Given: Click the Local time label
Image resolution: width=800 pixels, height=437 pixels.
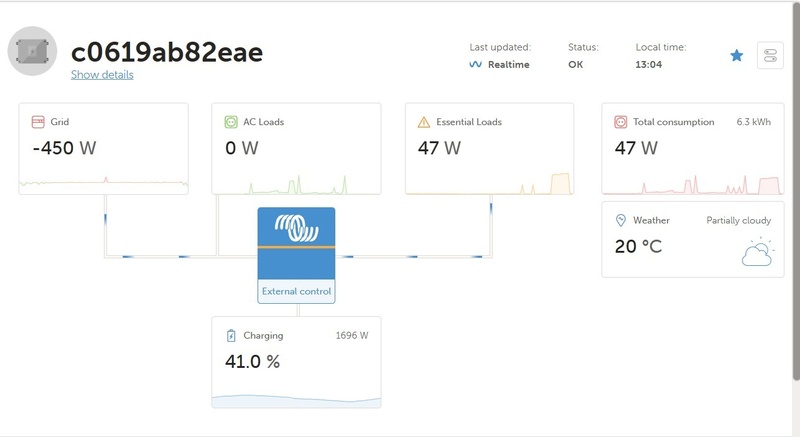Looking at the screenshot, I should [x=661, y=47].
